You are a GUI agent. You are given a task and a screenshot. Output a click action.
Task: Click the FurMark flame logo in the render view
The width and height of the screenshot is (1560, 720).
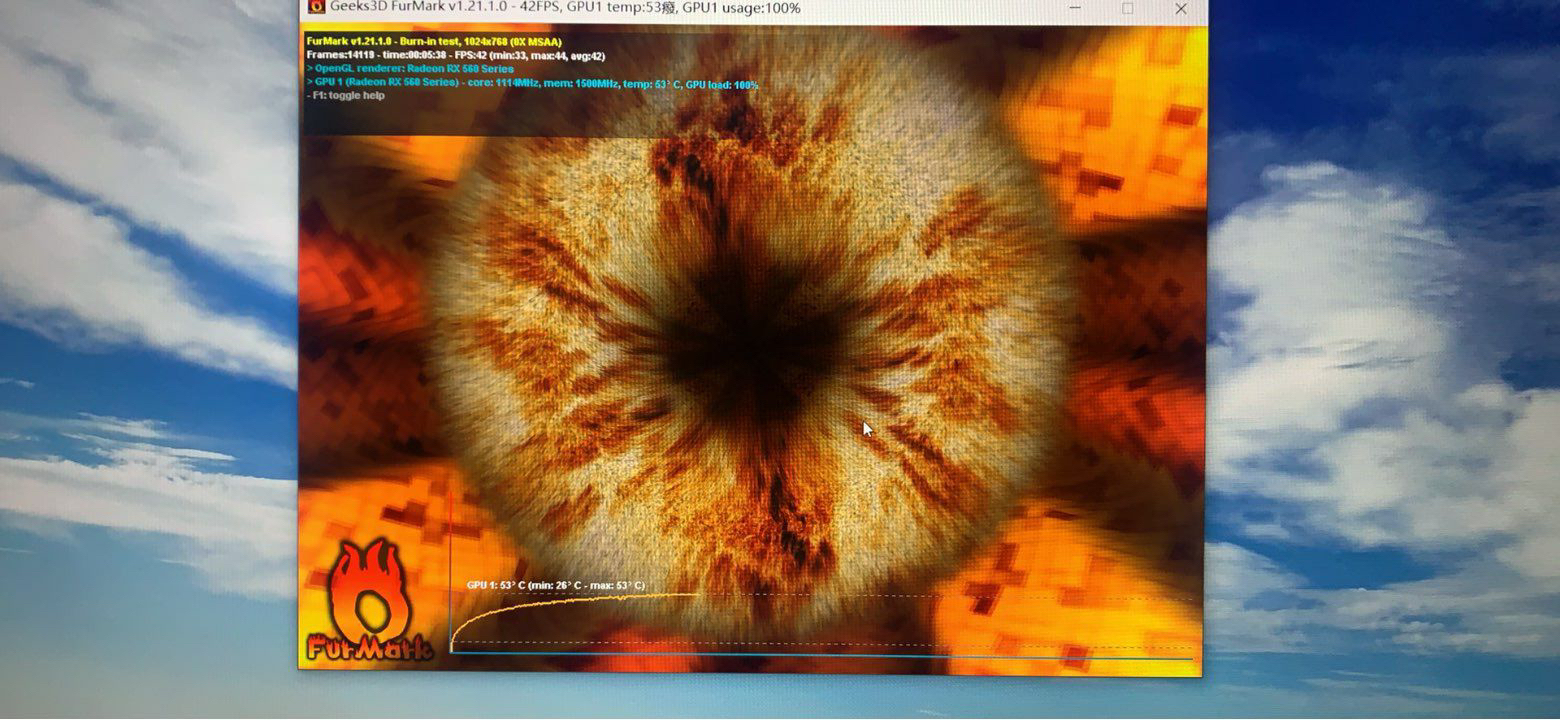pyautogui.click(x=369, y=600)
